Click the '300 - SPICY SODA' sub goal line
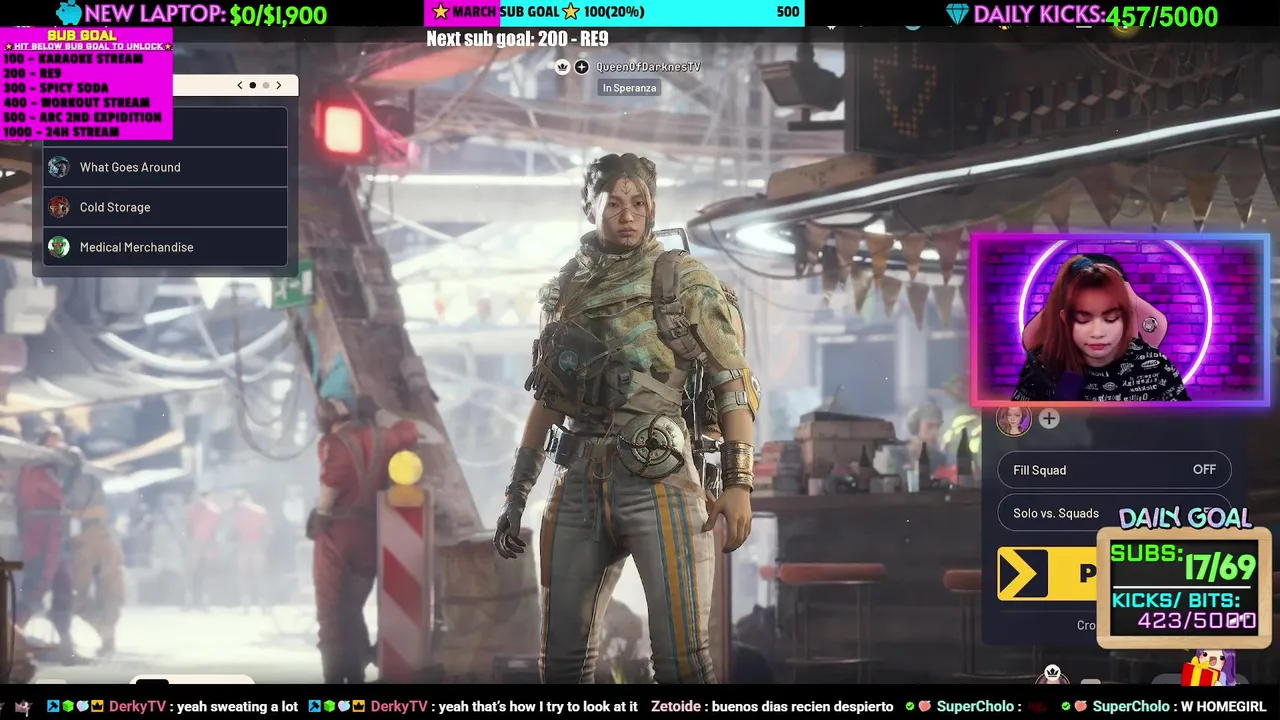The image size is (1280, 720). click(x=55, y=88)
